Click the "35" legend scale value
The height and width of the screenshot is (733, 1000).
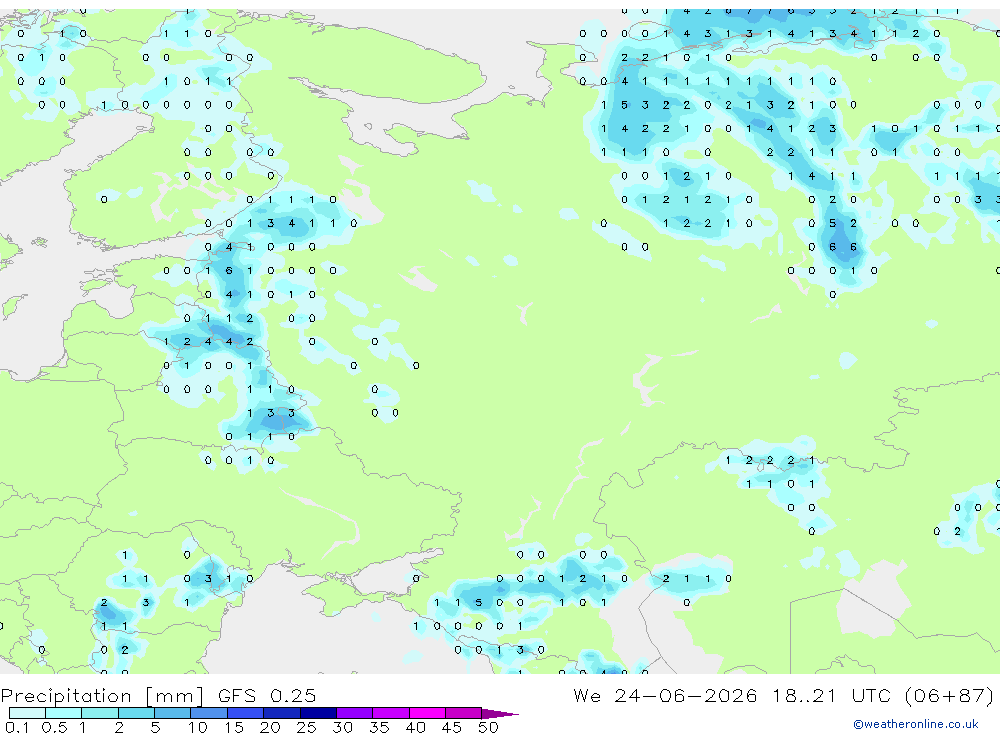tap(379, 727)
